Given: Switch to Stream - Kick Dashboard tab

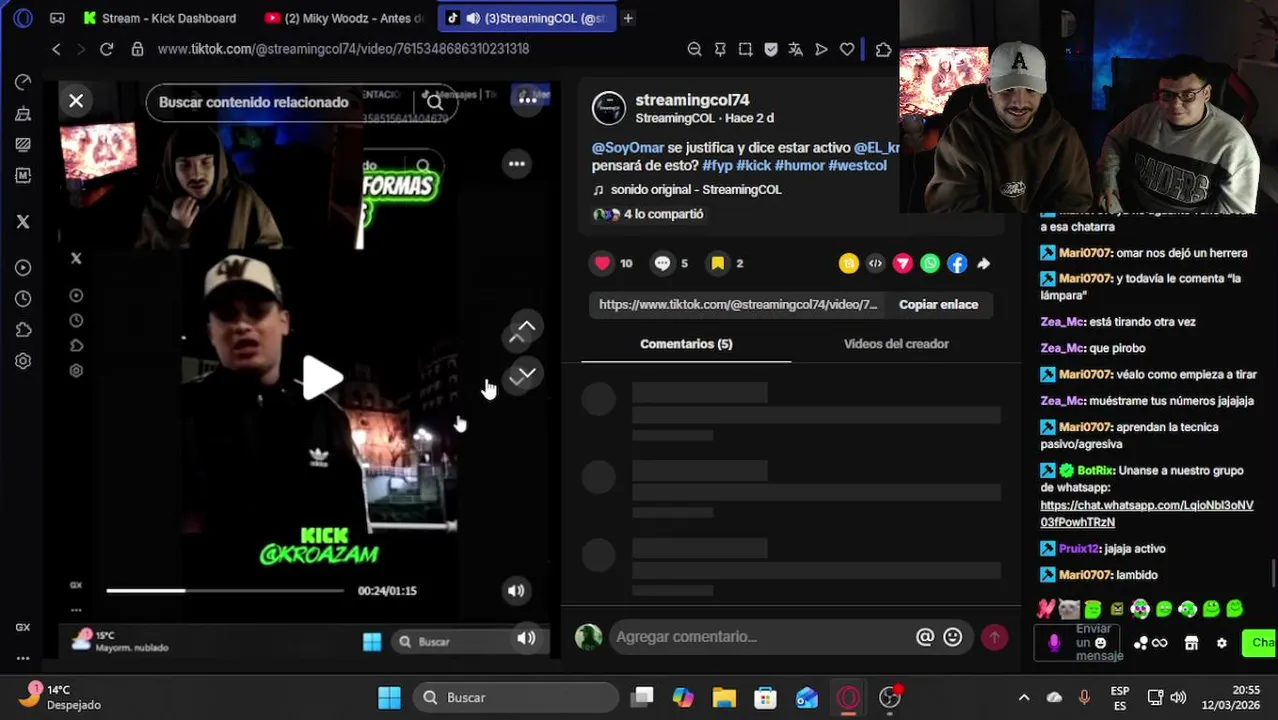Looking at the screenshot, I should (160, 18).
